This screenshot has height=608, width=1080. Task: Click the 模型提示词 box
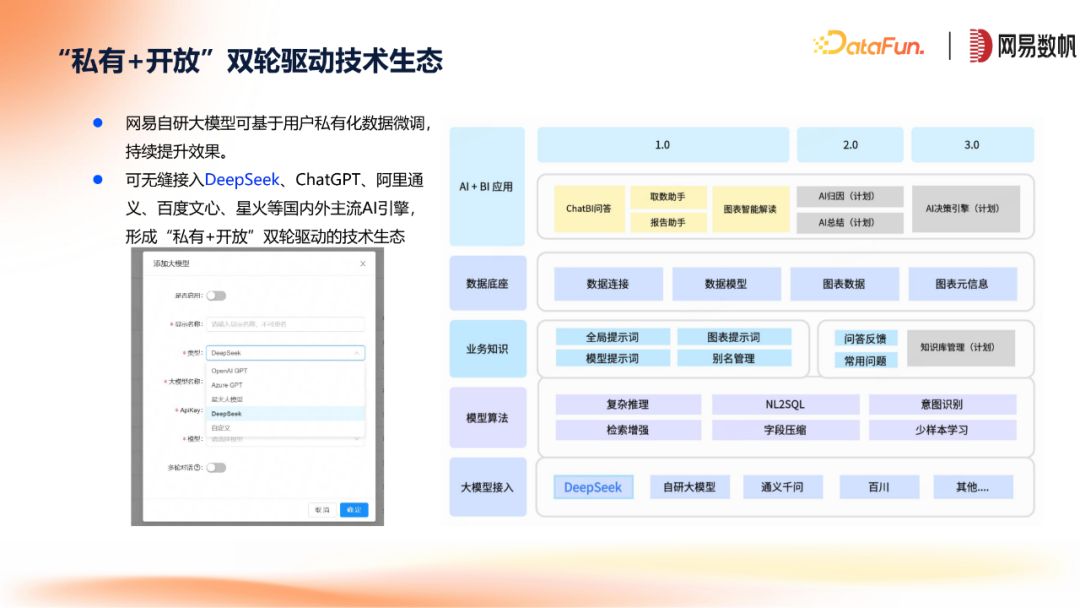coord(612,358)
